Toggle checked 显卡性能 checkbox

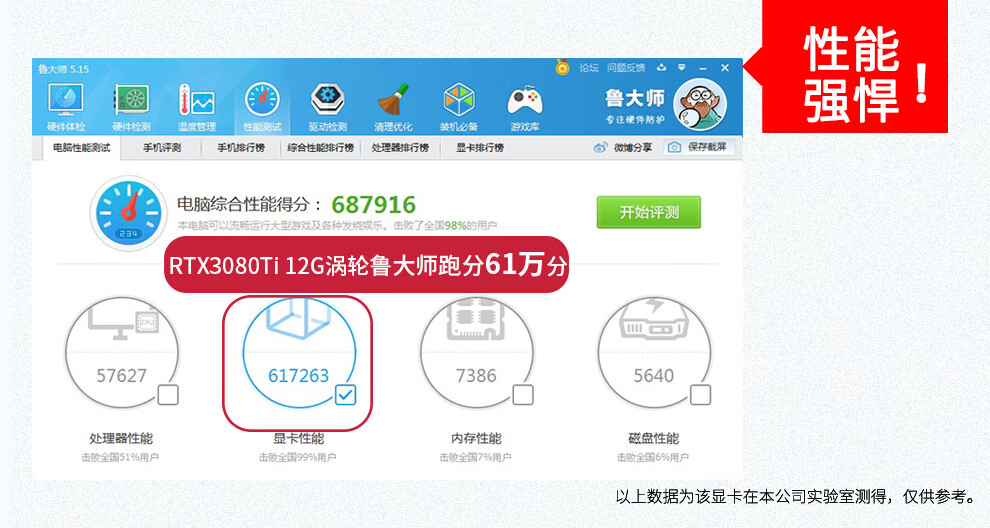(x=345, y=395)
